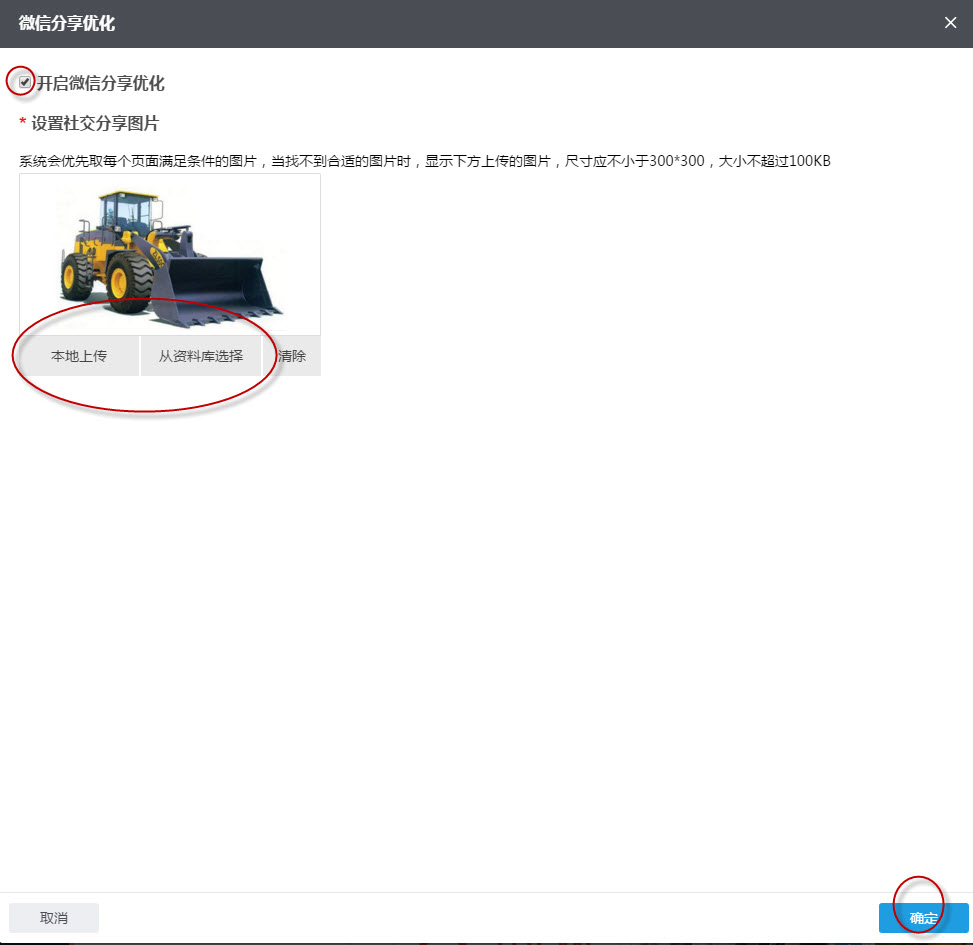This screenshot has width=973, height=945.
Task: Pick an image from the material library
Action: [x=201, y=355]
